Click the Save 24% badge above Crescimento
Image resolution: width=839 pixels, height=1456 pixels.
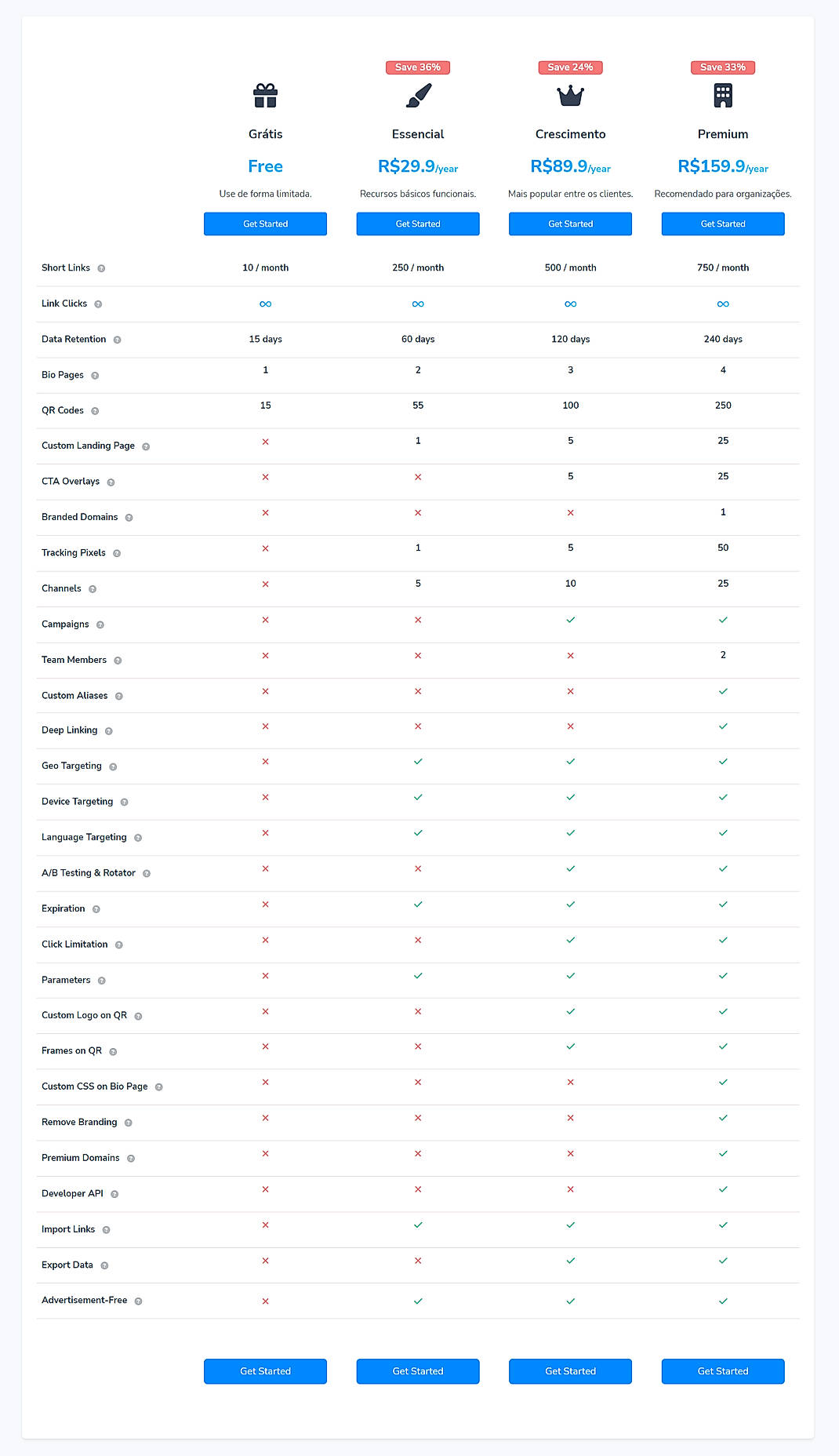tap(570, 67)
